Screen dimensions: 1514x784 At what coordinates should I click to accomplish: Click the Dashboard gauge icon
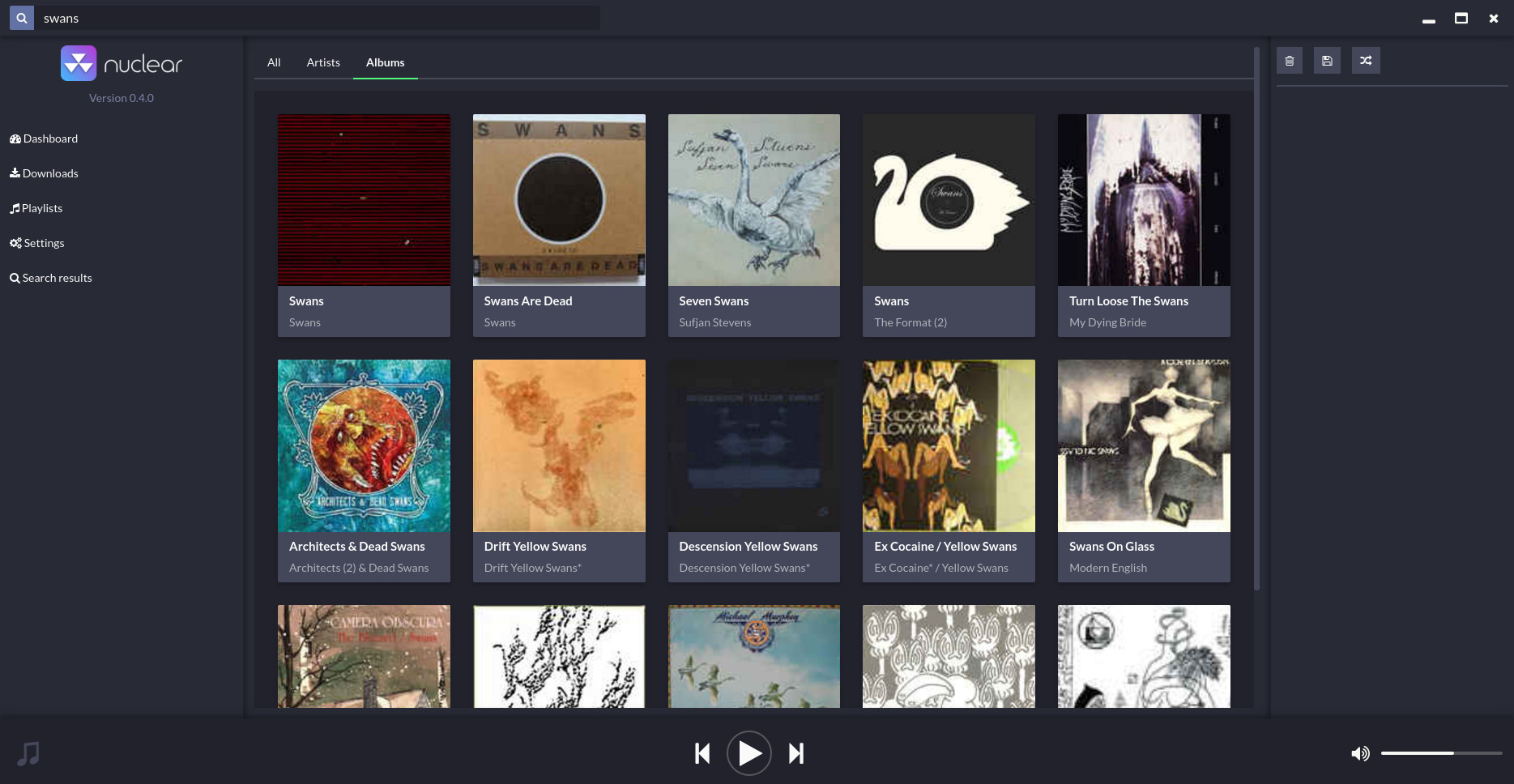(15, 138)
